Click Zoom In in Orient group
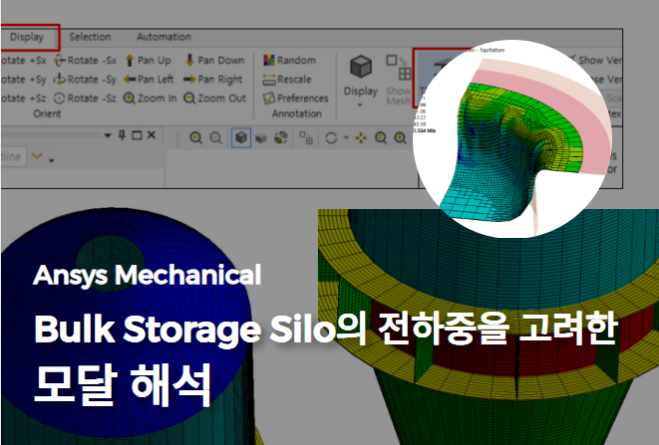This screenshot has height=445, width=659. coord(150,98)
